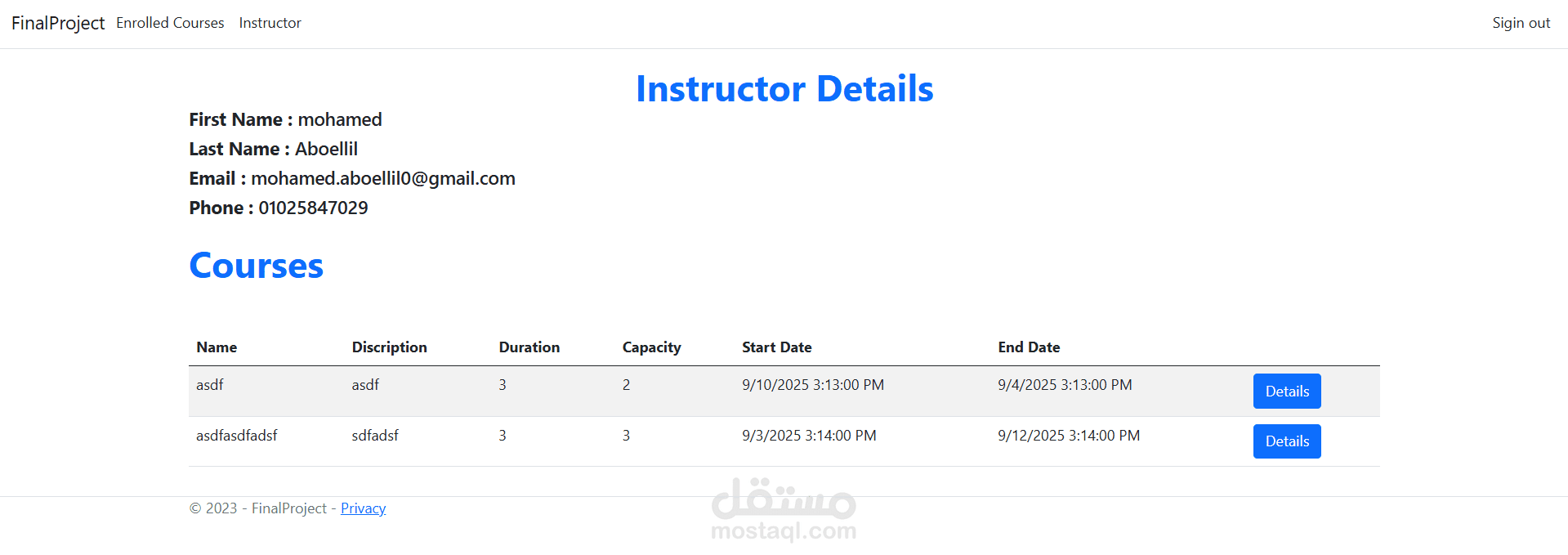This screenshot has width=1568, height=555.
Task: Click the asdfasdfadsf course name cell
Action: pos(237,436)
